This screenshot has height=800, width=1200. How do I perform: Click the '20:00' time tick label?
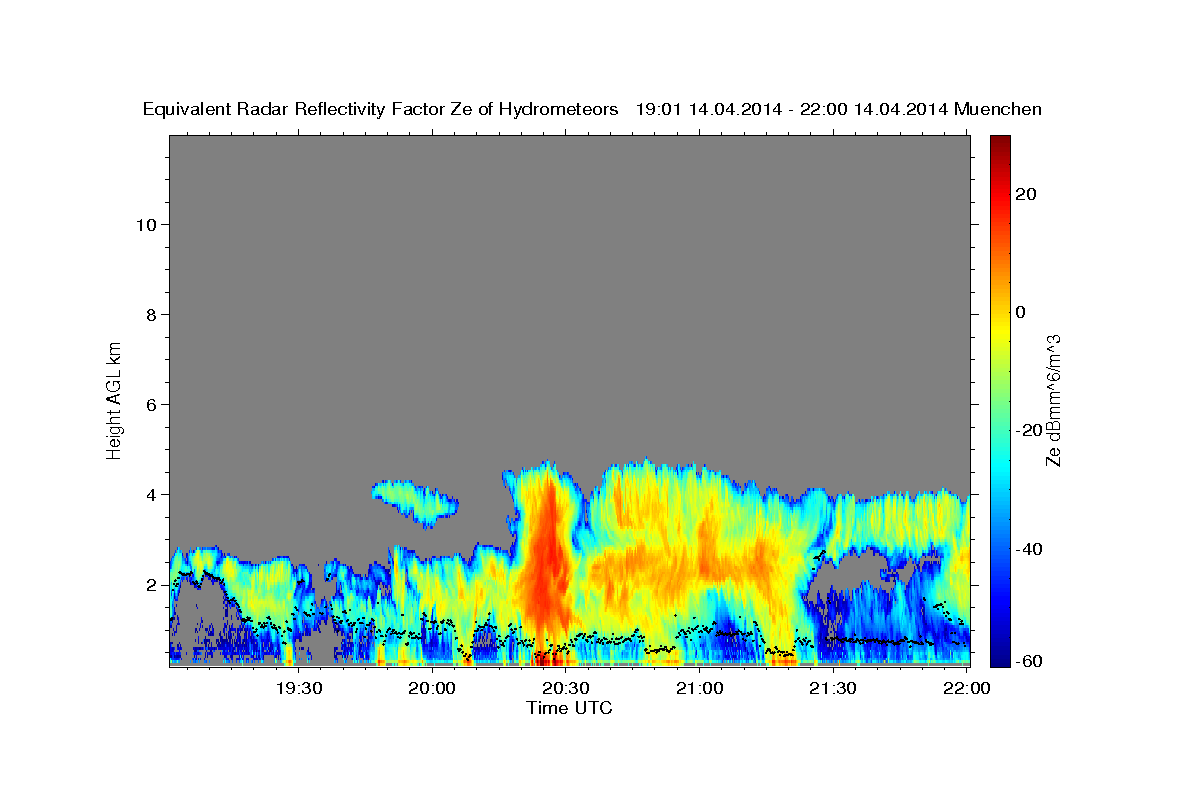433,688
